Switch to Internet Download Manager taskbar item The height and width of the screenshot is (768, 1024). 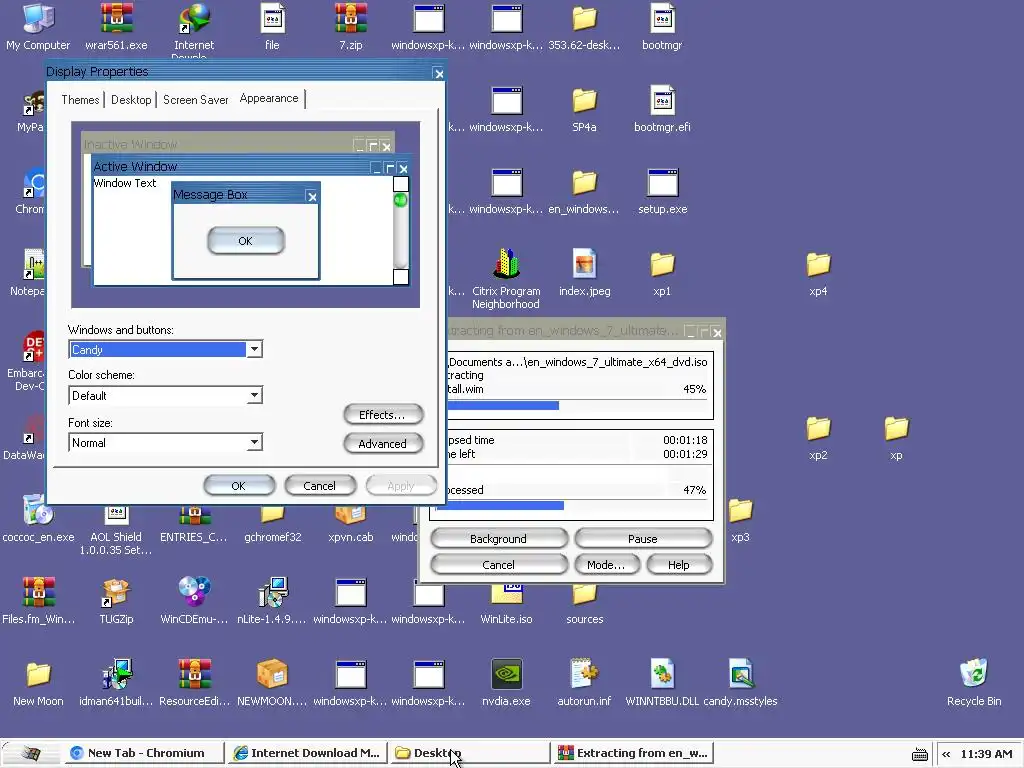pos(307,753)
